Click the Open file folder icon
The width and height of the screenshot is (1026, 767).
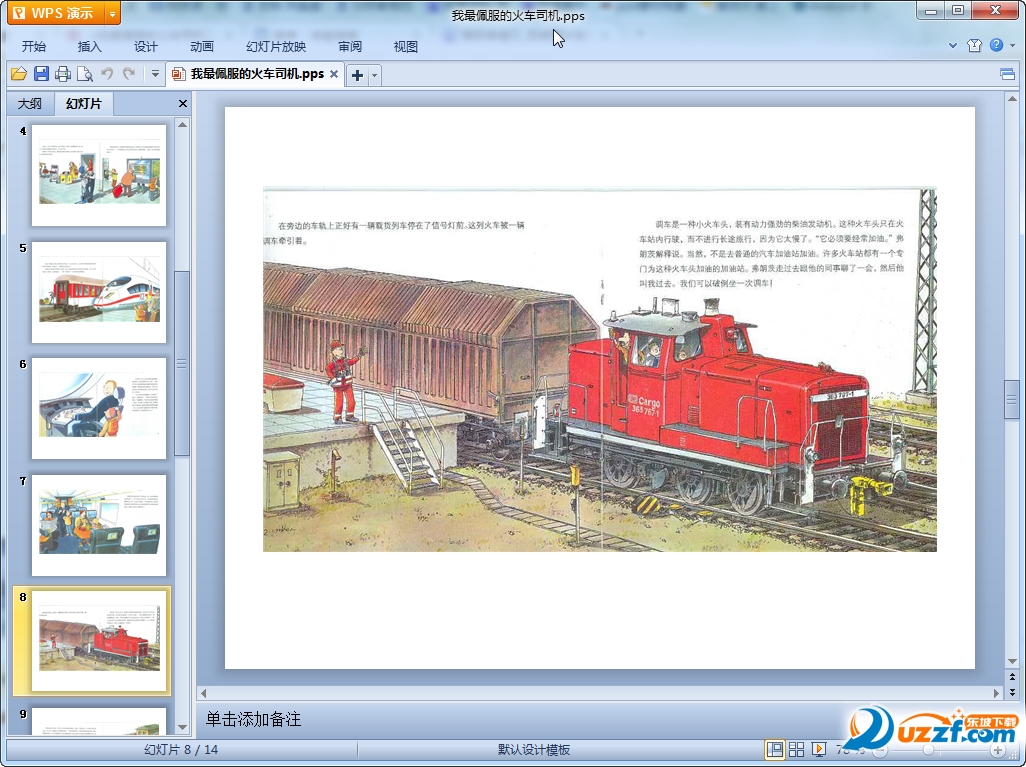tap(18, 74)
